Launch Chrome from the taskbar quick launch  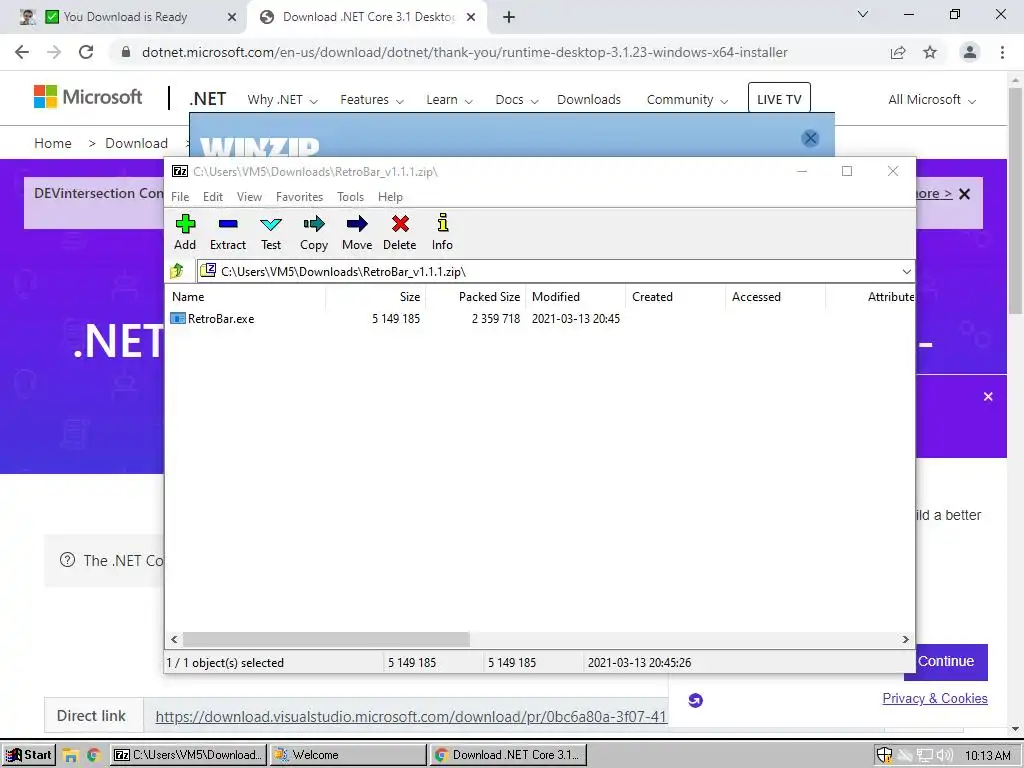coord(93,755)
